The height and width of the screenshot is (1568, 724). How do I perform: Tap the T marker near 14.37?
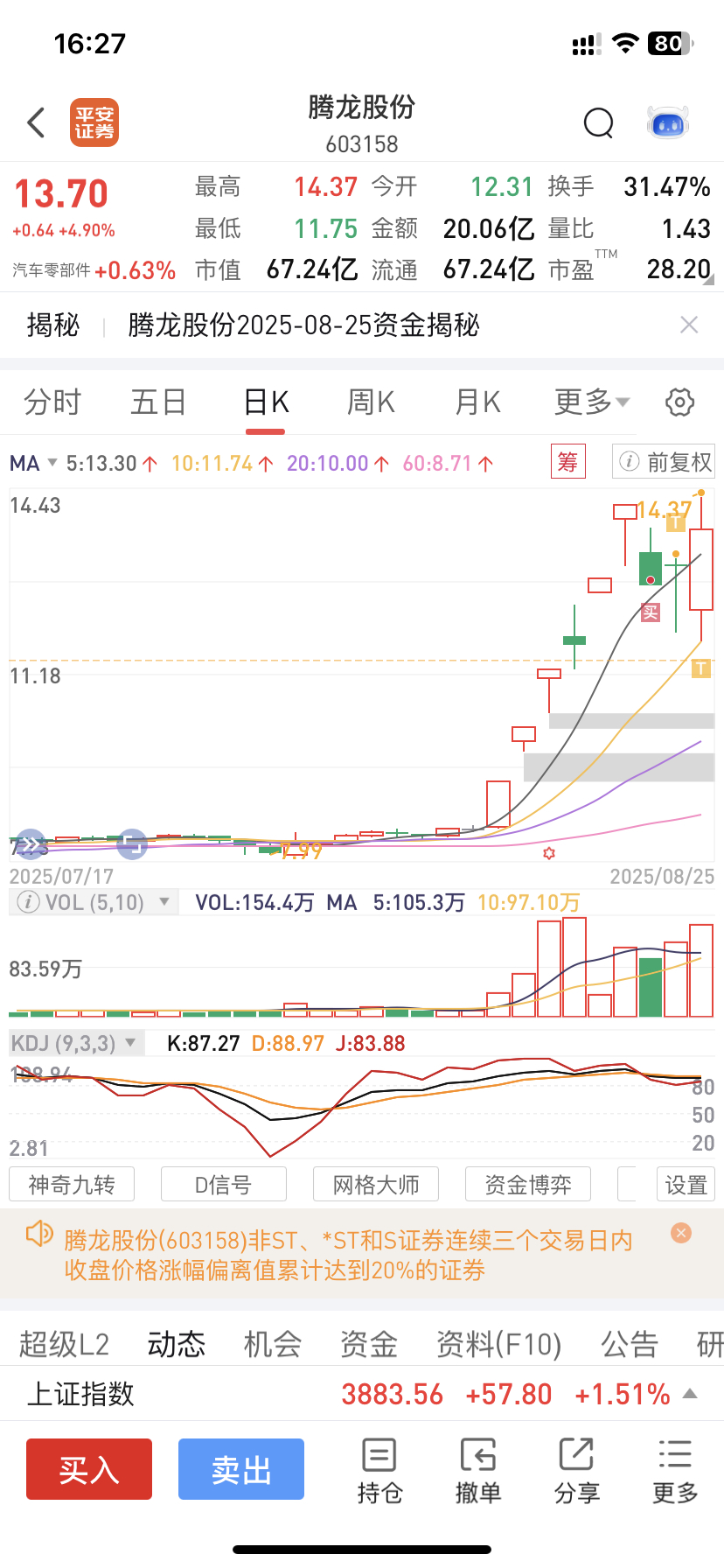tap(676, 522)
